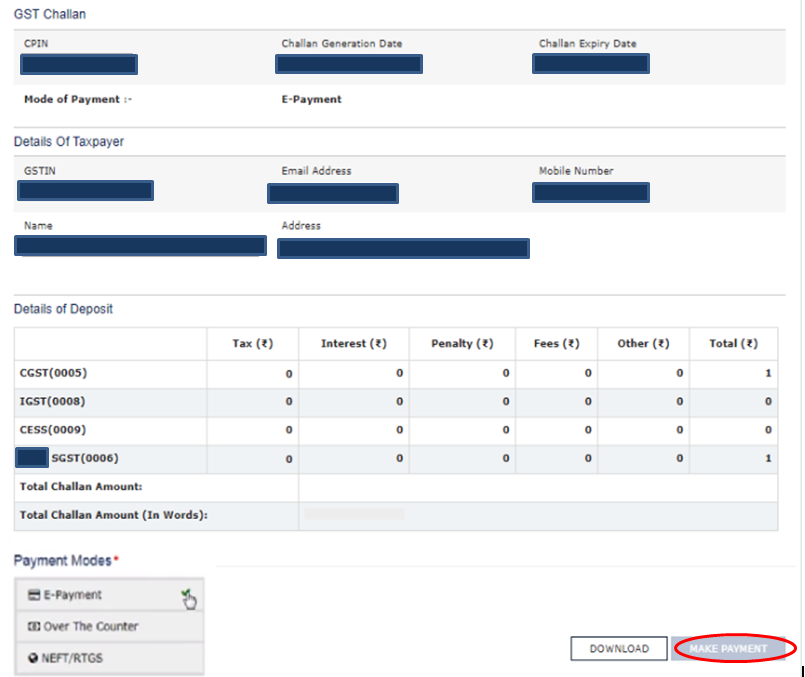Click the E-Payment mode value text
Image resolution: width=805 pixels, height=677 pixels.
coord(311,99)
